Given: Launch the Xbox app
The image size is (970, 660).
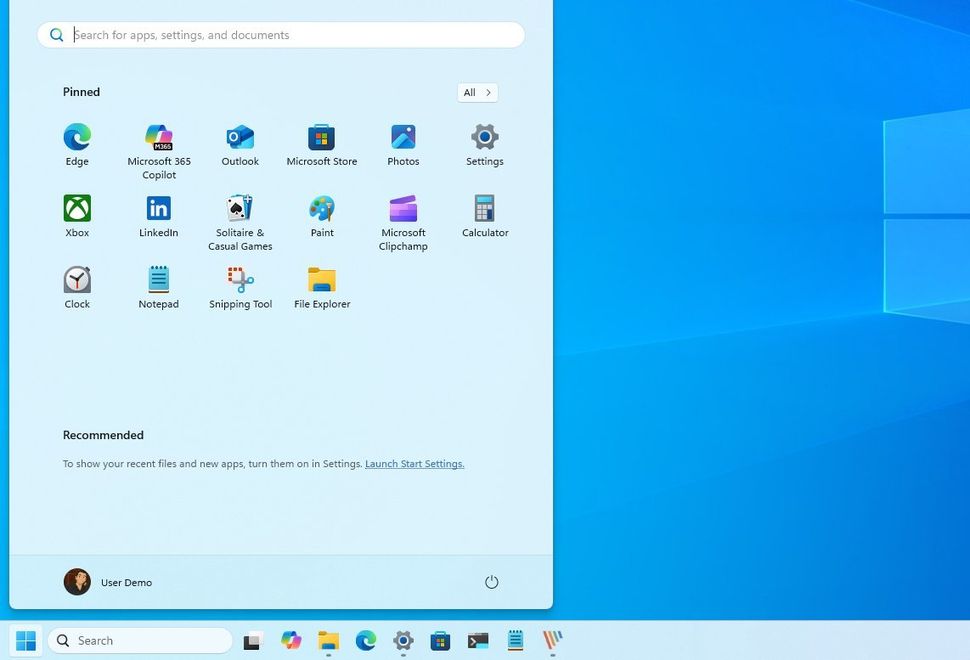Looking at the screenshot, I should pos(77,208).
